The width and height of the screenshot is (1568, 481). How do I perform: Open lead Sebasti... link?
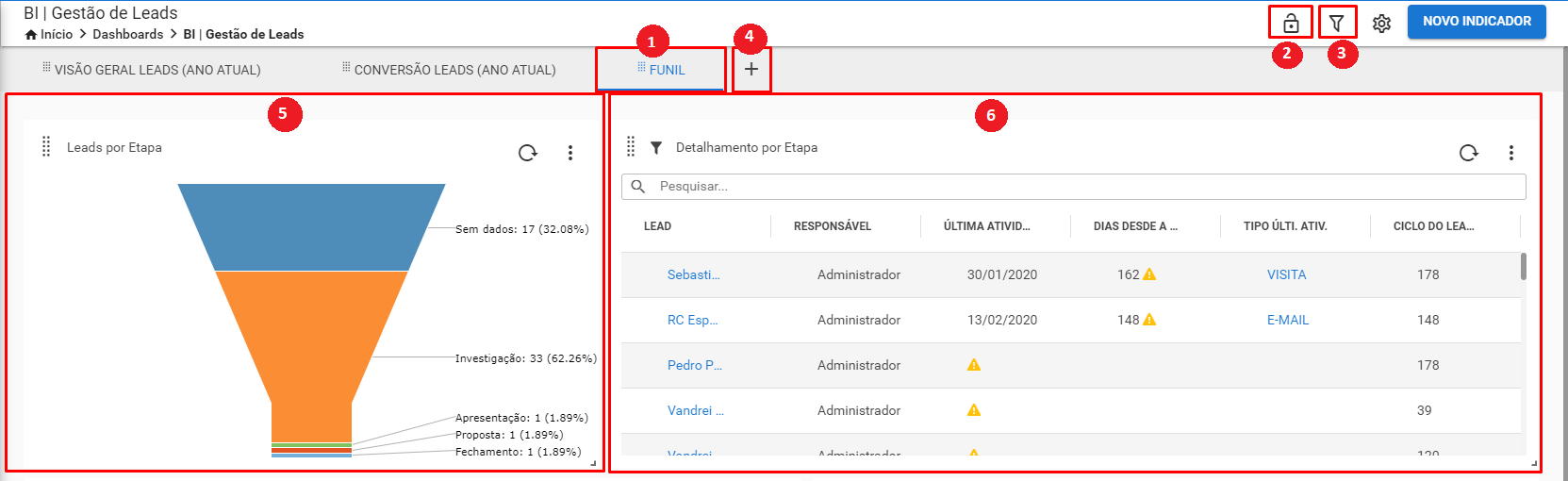693,274
